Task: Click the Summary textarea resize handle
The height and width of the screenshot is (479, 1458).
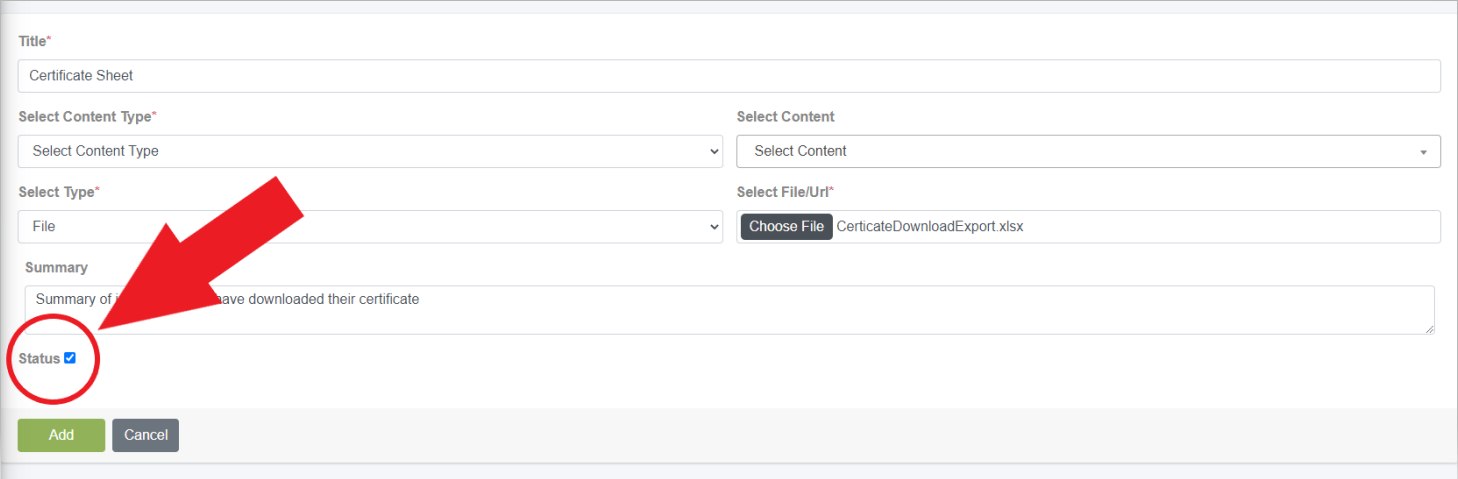Action: click(x=1429, y=329)
